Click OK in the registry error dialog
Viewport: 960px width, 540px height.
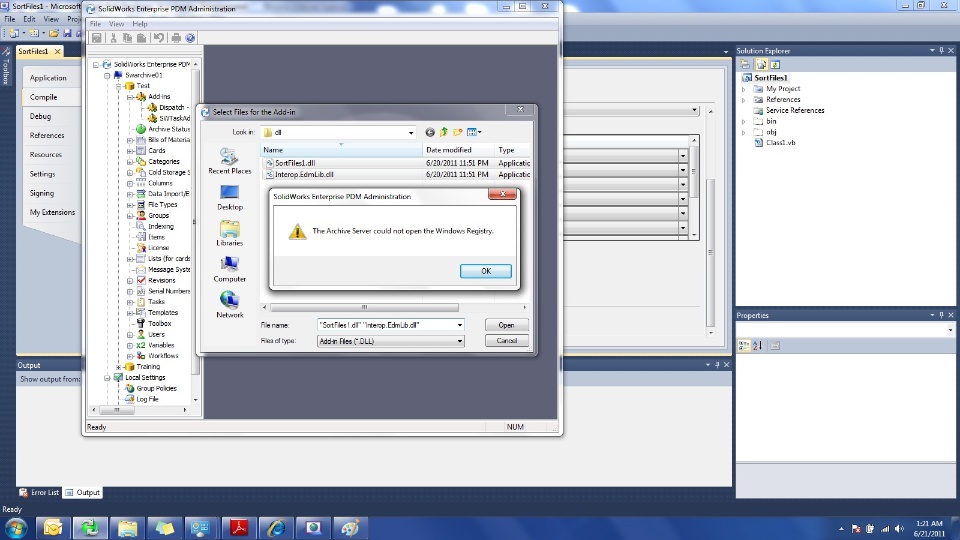[486, 271]
